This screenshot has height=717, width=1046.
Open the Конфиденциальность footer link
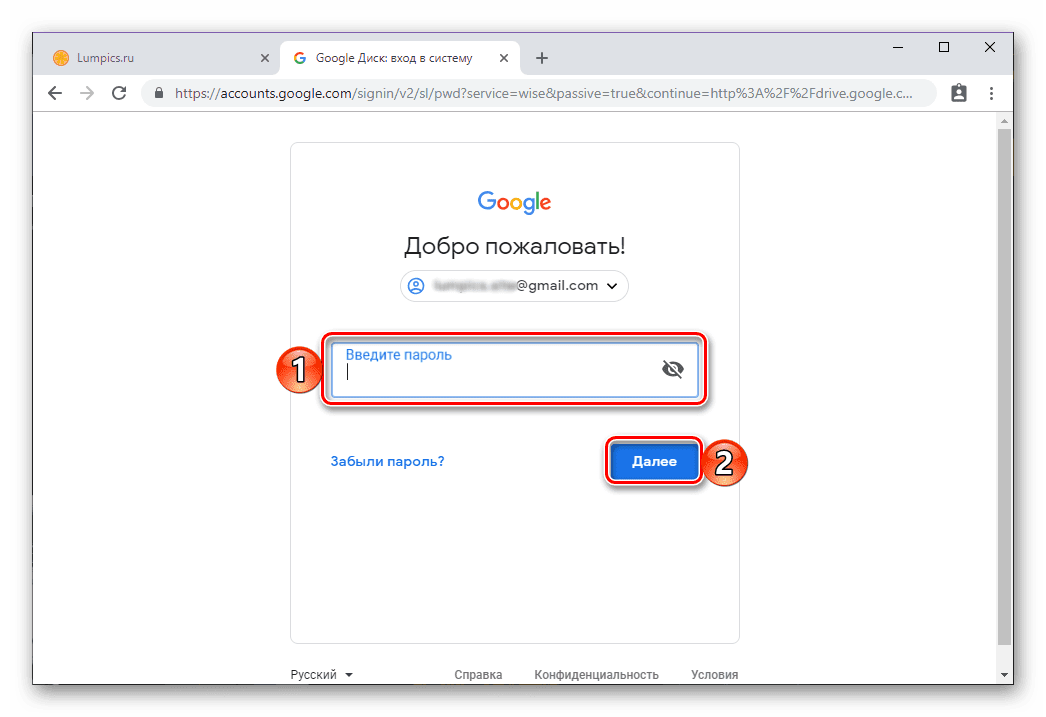pos(596,674)
